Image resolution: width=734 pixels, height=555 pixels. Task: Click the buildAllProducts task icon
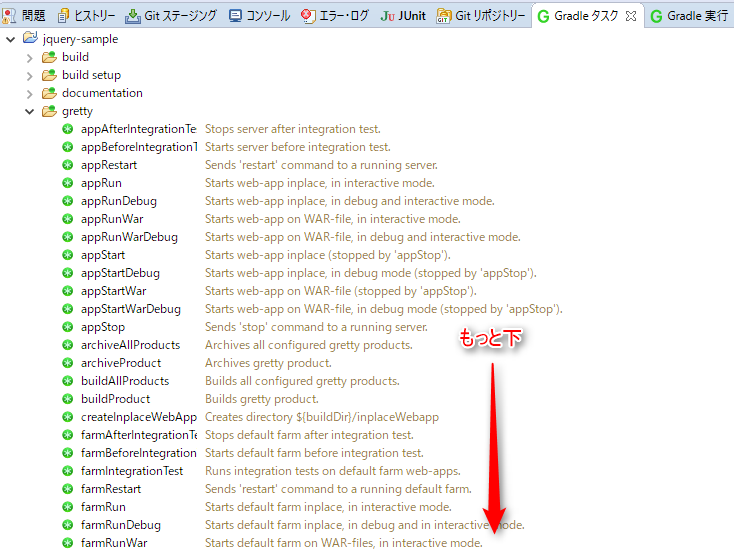click(68, 381)
